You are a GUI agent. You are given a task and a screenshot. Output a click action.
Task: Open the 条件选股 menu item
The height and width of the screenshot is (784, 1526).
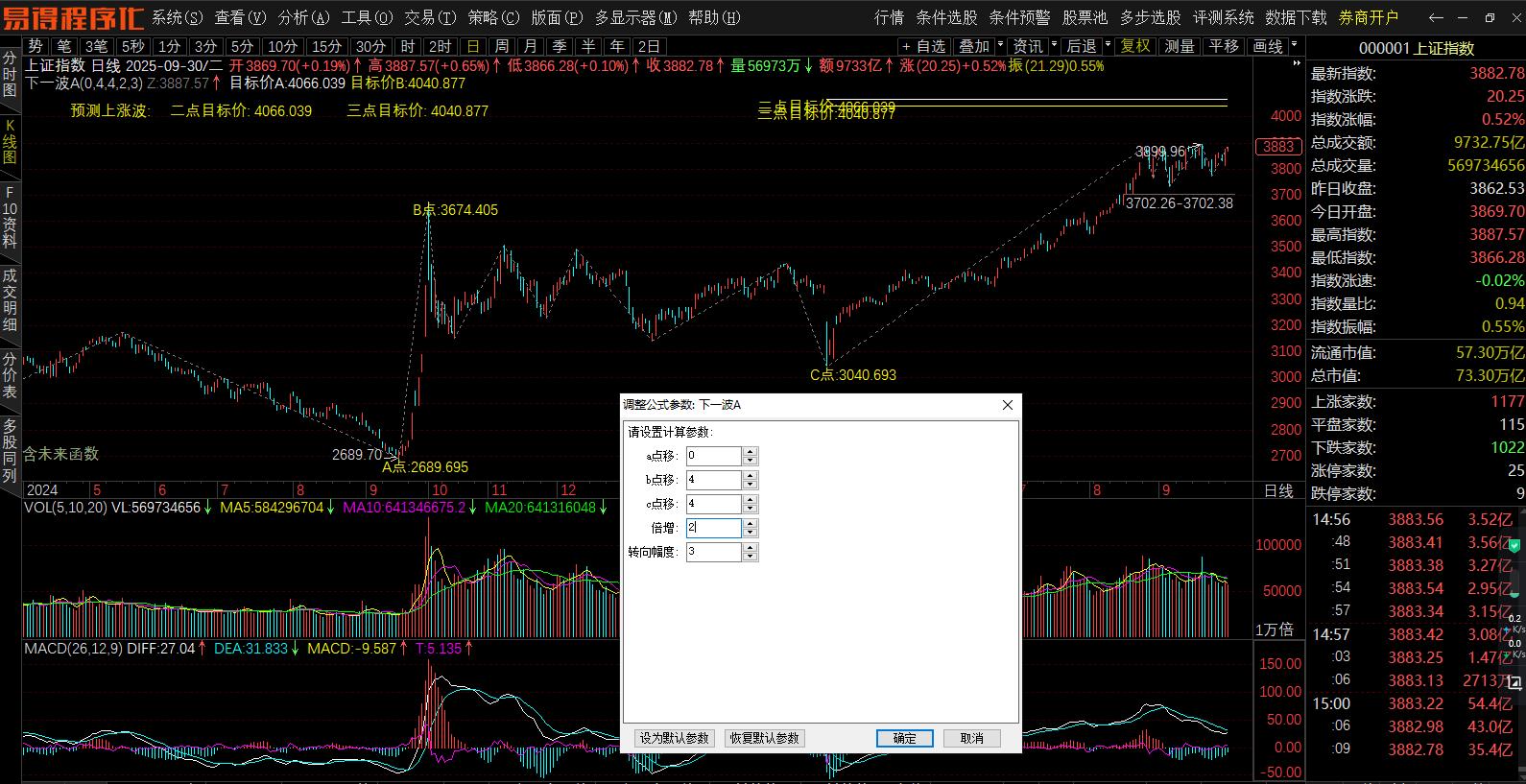pos(946,17)
